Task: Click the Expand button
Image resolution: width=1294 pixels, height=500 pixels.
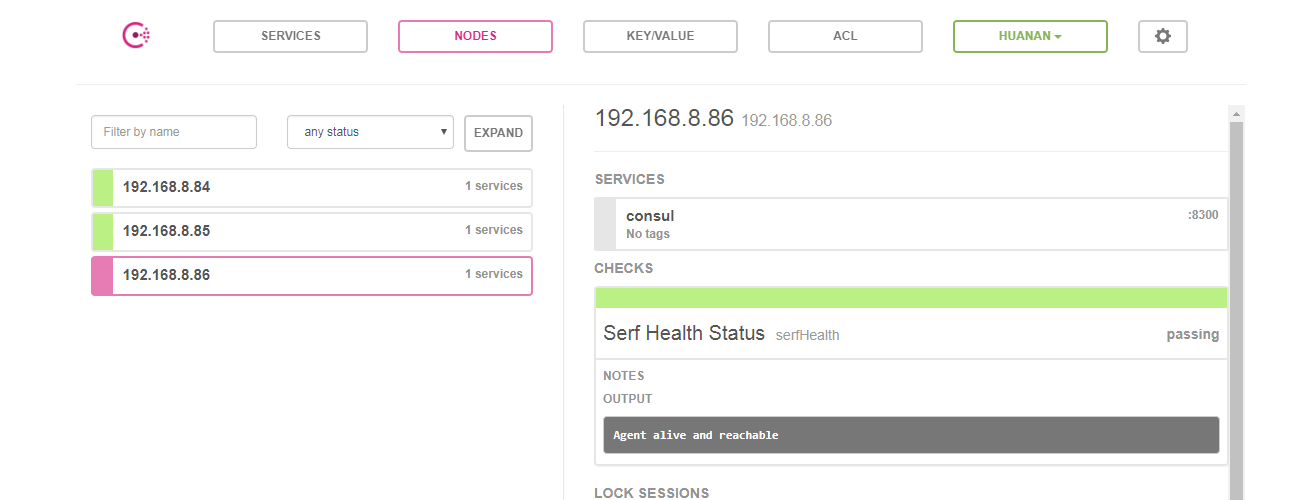Action: coord(498,133)
